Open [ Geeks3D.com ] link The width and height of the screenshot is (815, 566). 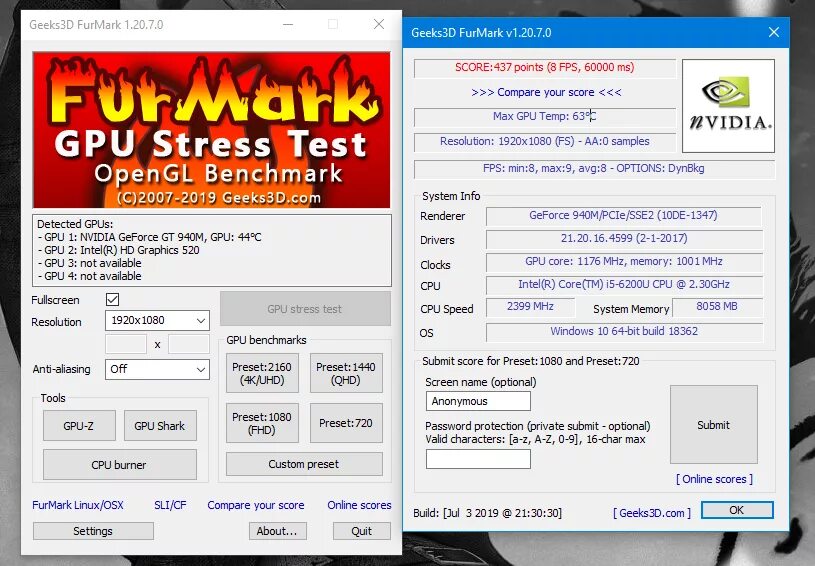tap(652, 513)
